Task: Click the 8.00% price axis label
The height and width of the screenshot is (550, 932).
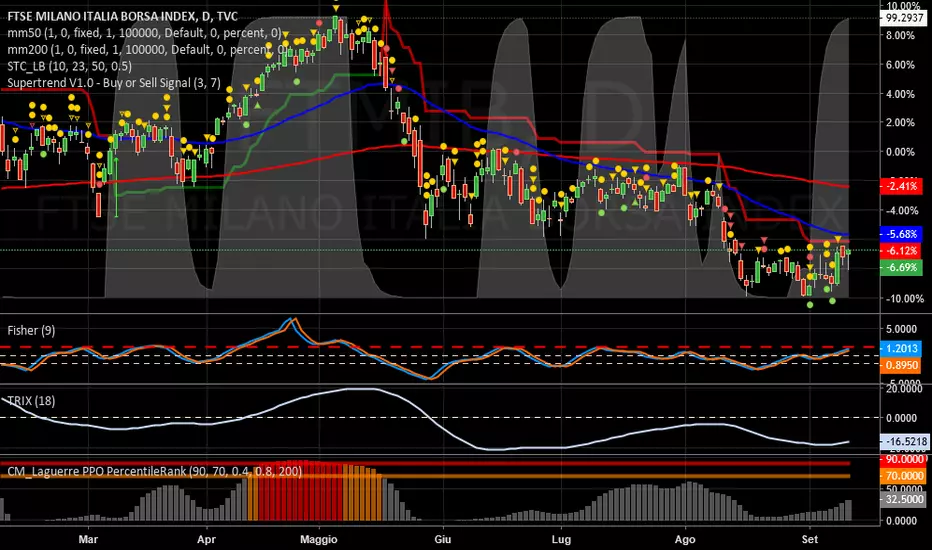Action: (x=900, y=35)
